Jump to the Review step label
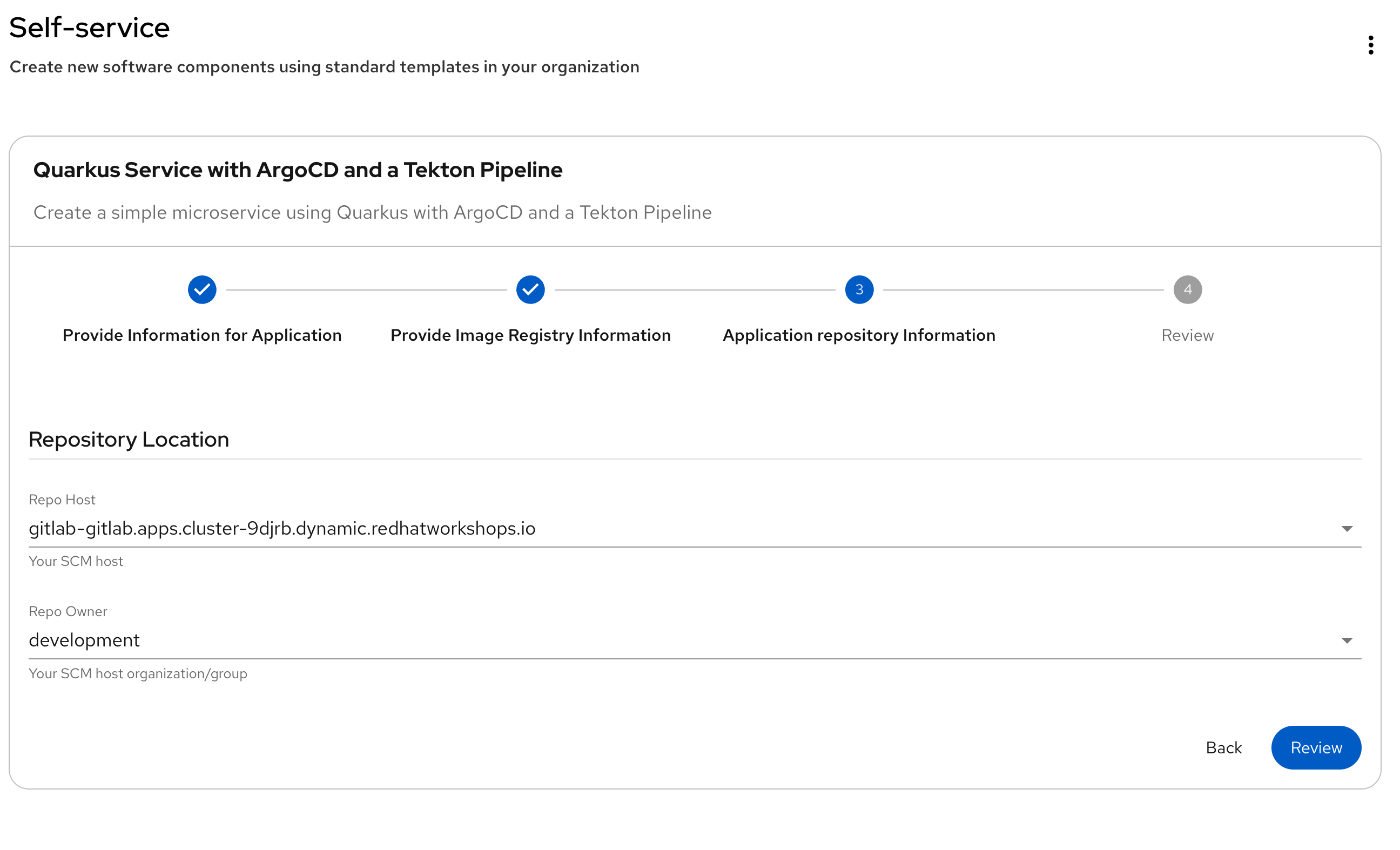1400x850 pixels. (x=1187, y=335)
